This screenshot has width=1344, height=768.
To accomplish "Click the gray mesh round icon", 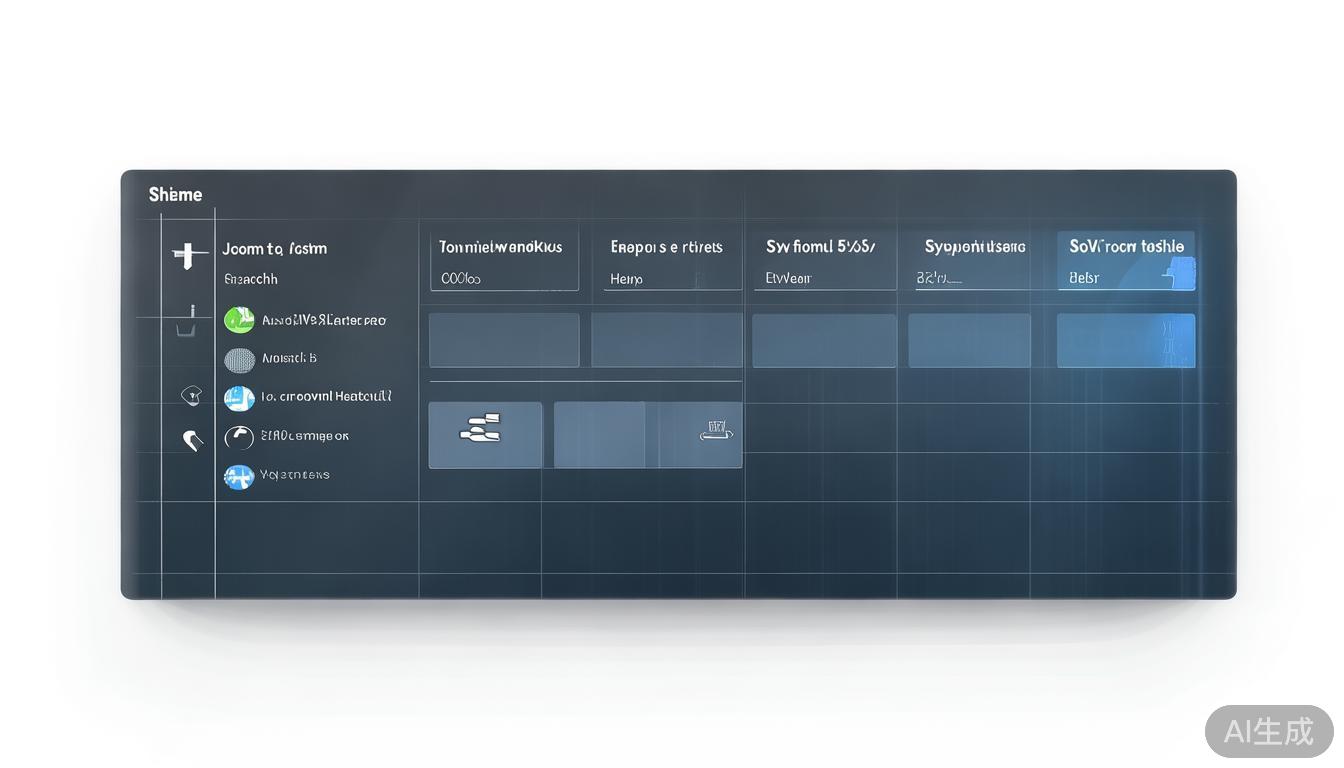I will pos(239,359).
